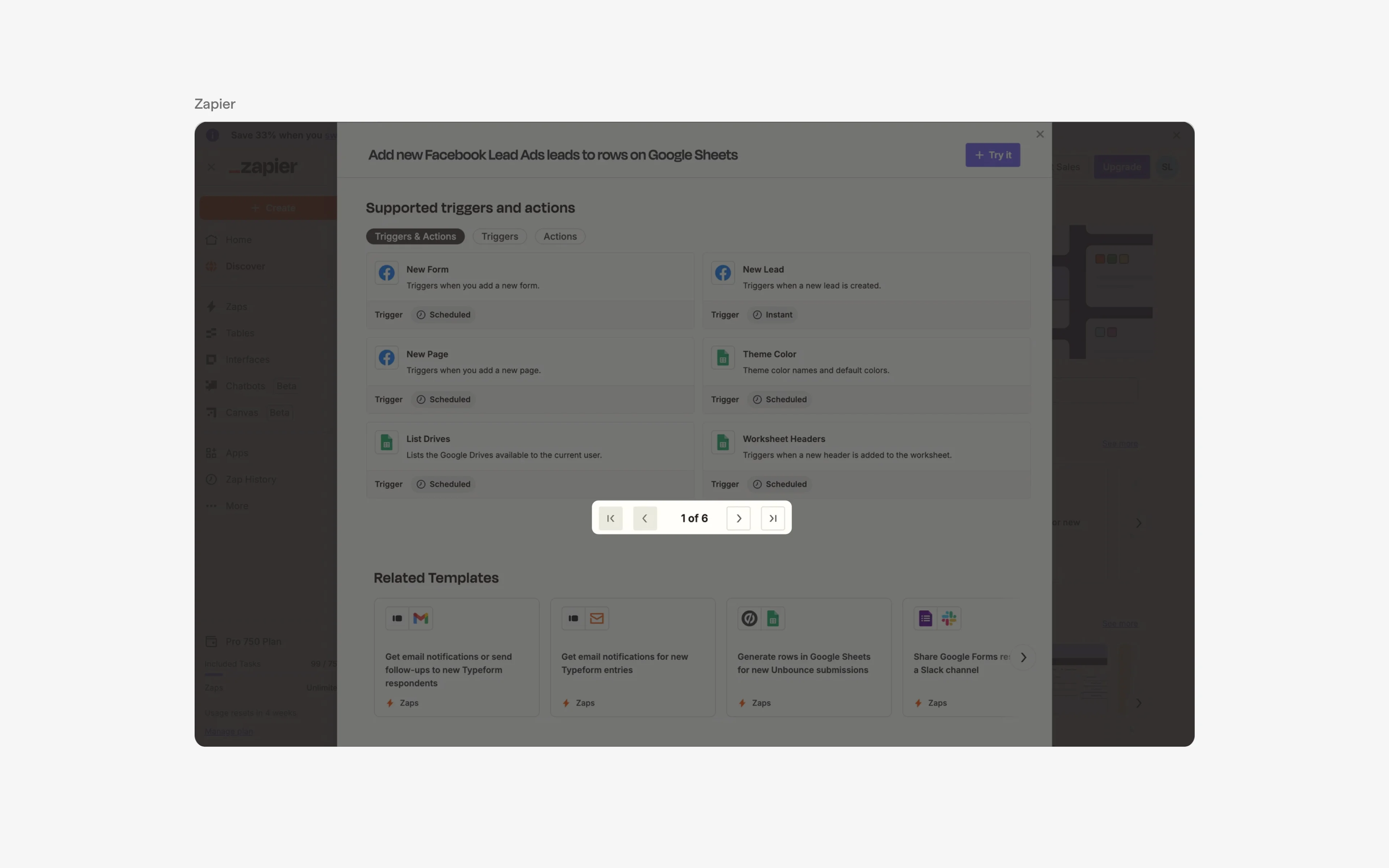1389x868 pixels.
Task: Jump to the last pagination page
Action: point(773,518)
